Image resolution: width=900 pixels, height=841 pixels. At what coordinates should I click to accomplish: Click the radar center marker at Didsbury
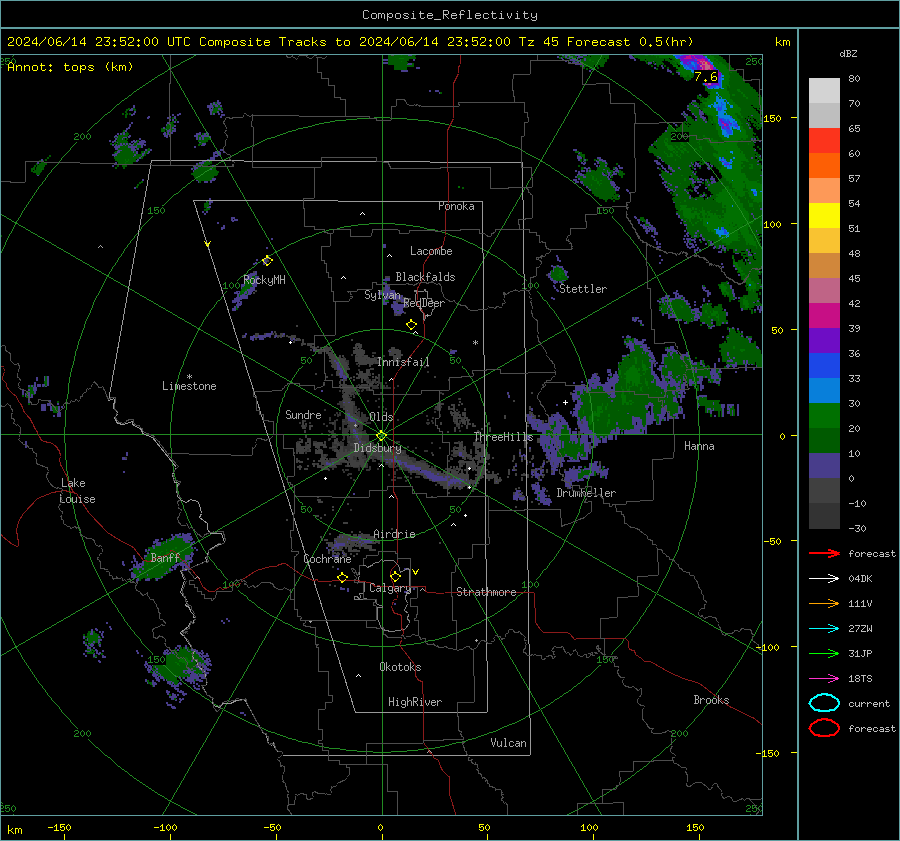coord(381,436)
